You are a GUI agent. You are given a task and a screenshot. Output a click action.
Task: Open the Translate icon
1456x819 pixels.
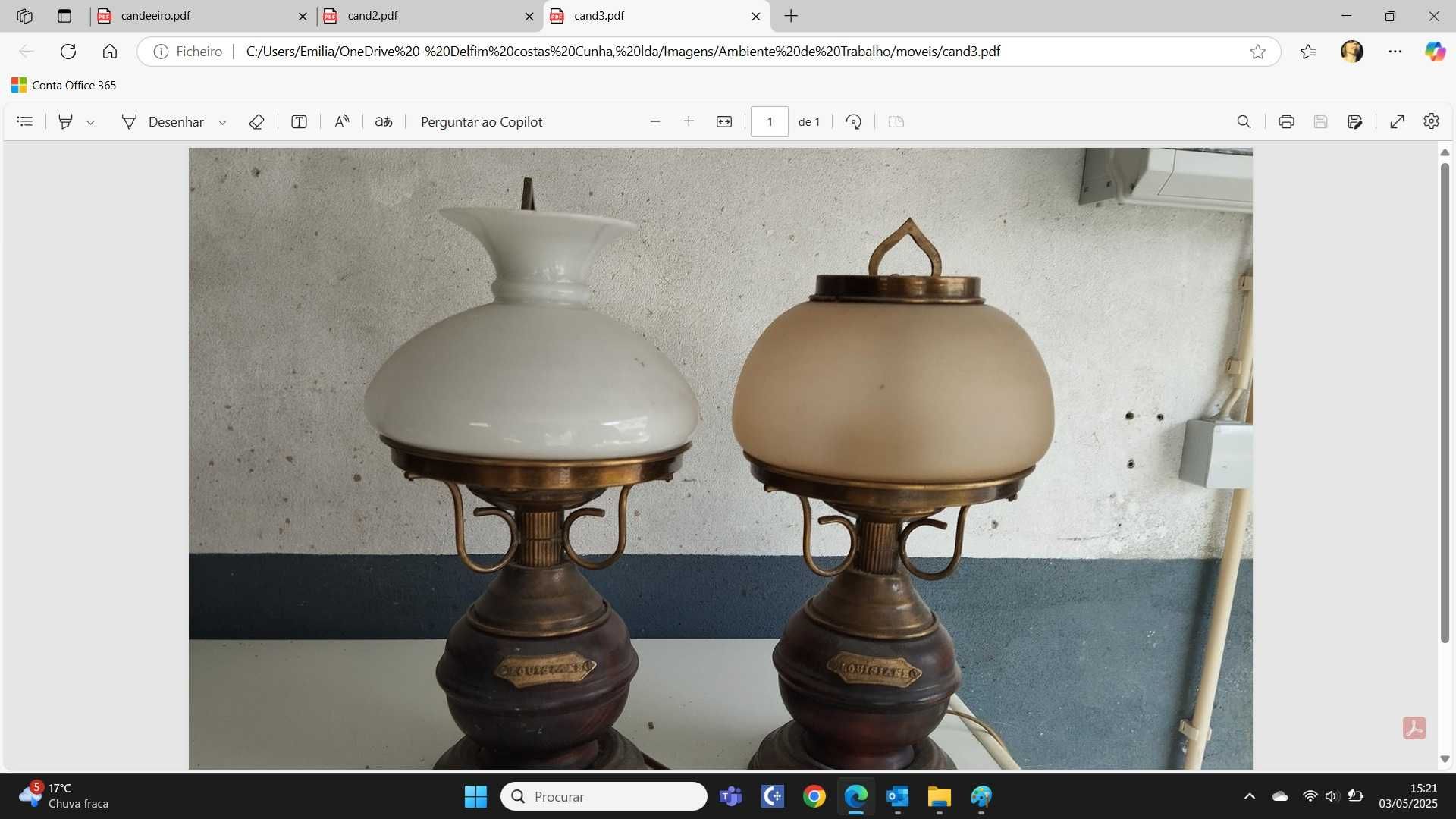(384, 121)
